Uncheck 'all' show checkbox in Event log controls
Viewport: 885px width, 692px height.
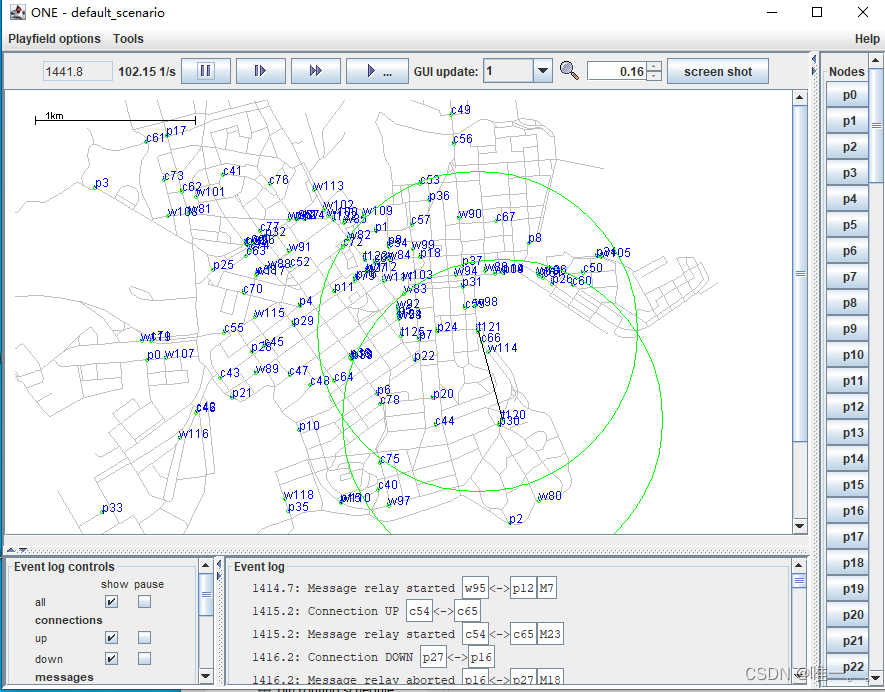click(x=111, y=602)
